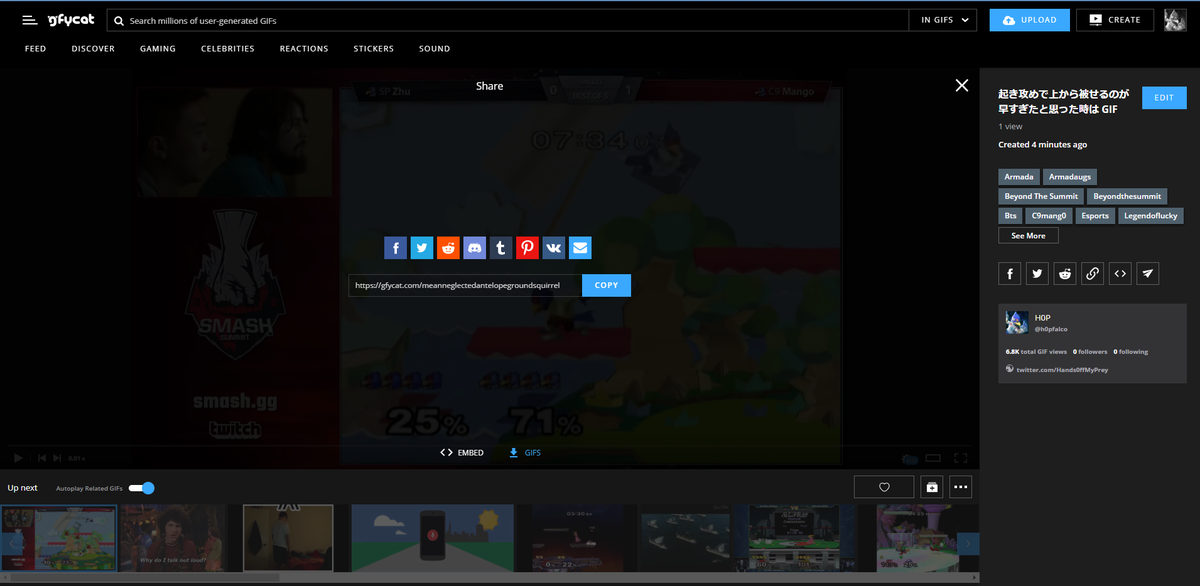Click the EDIT button
Image resolution: width=1200 pixels, height=586 pixels.
pyautogui.click(x=1164, y=98)
